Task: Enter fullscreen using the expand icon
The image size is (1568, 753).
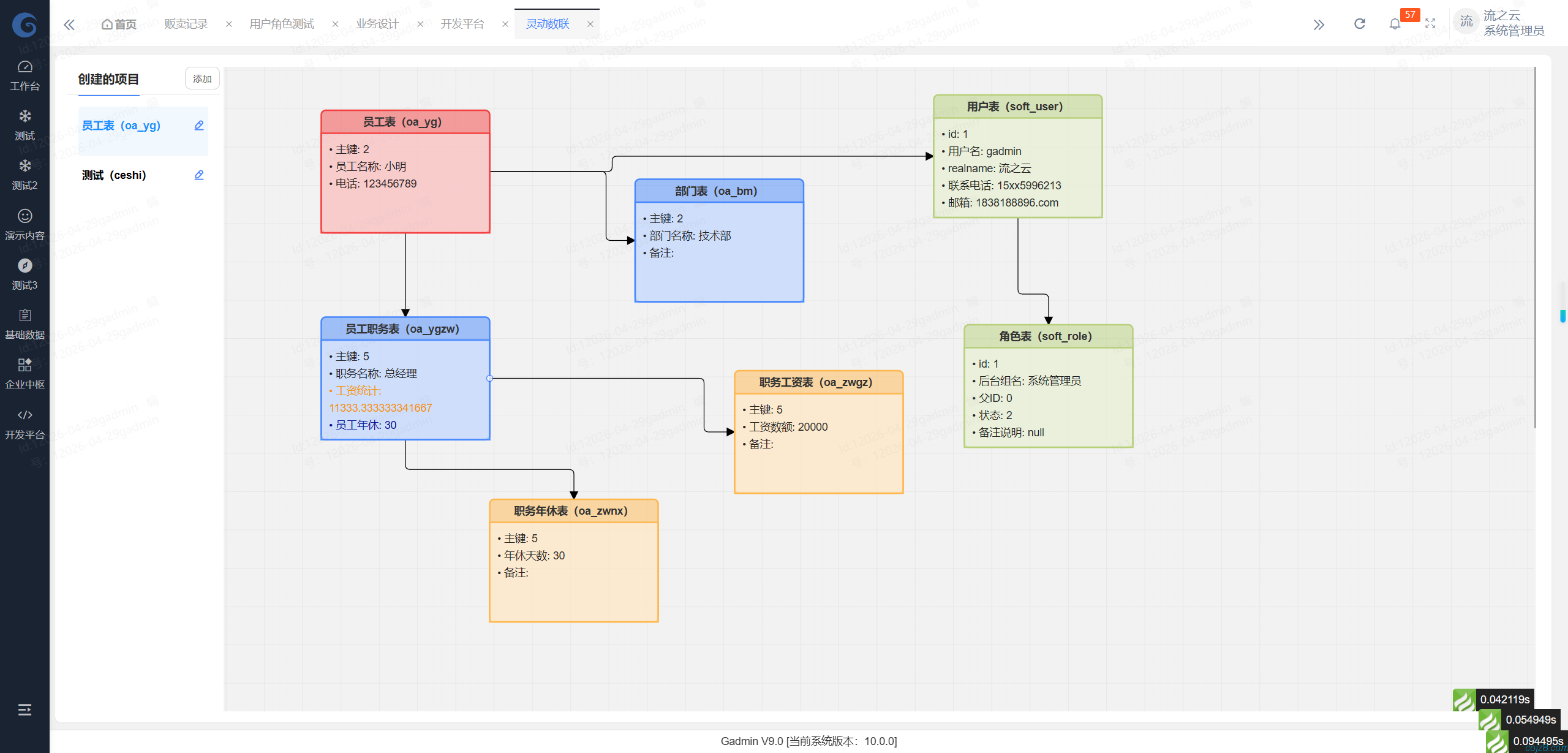Action: click(1431, 23)
